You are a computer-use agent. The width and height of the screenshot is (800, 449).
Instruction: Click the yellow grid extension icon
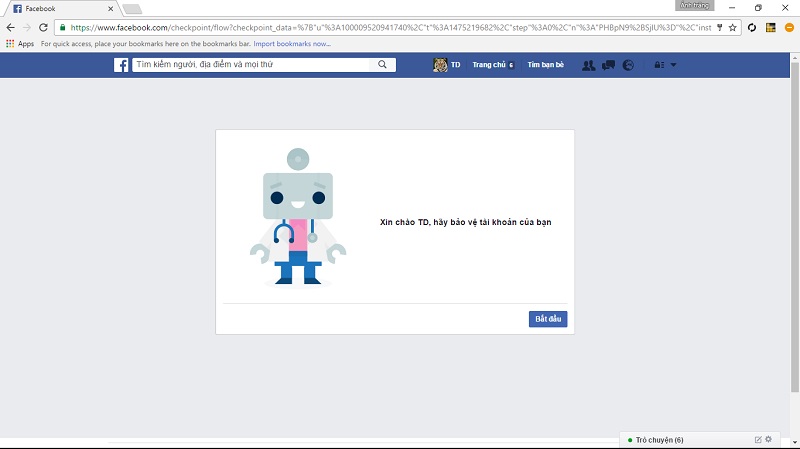tap(770, 28)
